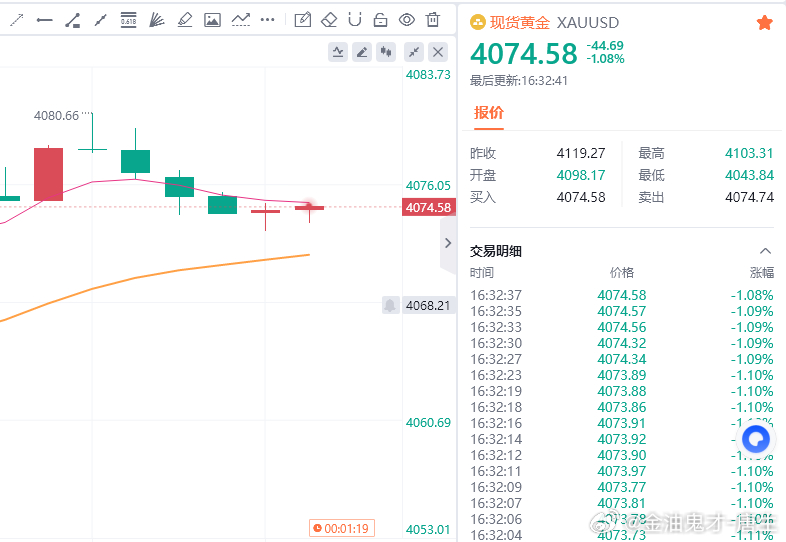Screen dimensions: 786x542
Task: Open the more drawing tools menu
Action: point(268,20)
